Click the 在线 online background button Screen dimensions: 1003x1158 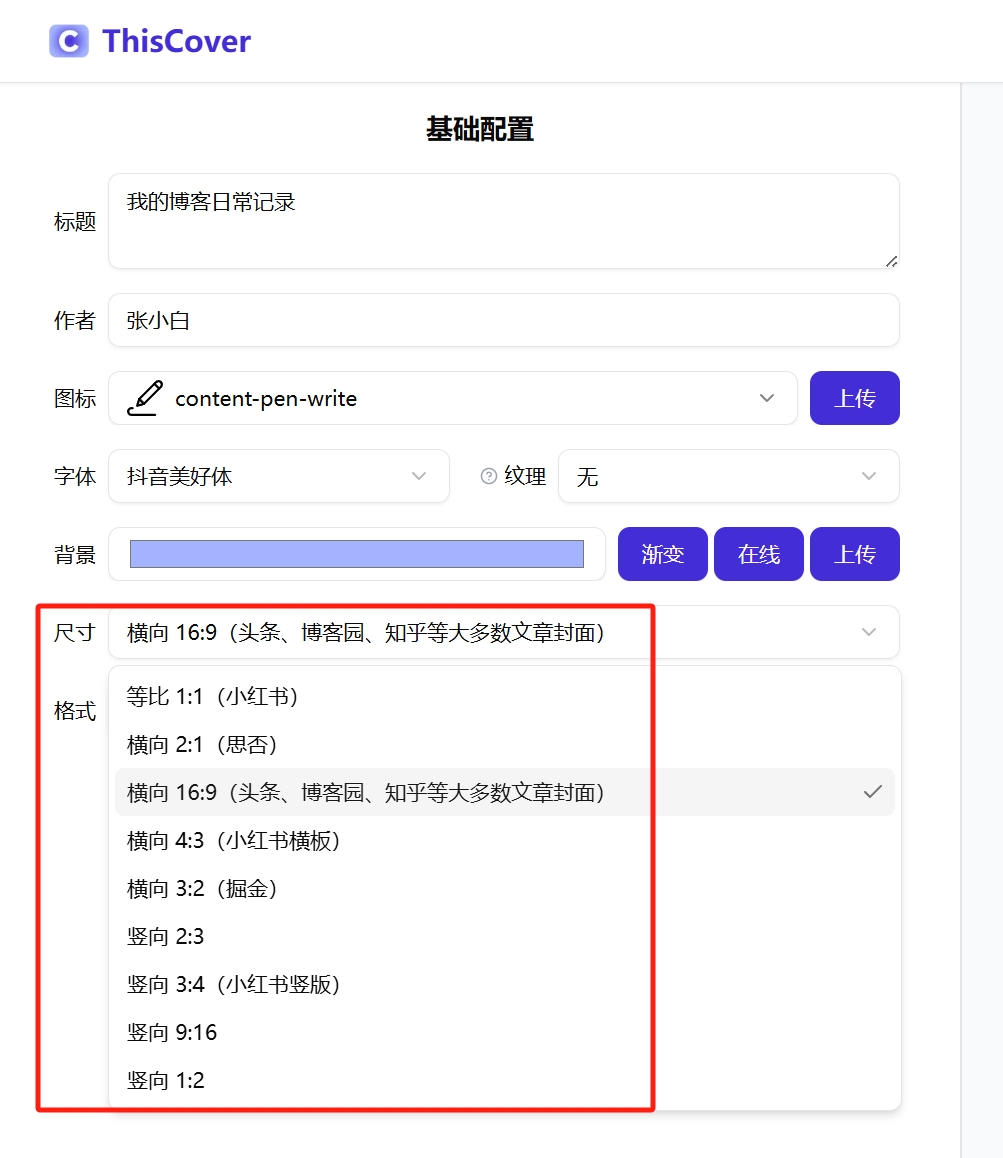pos(758,554)
